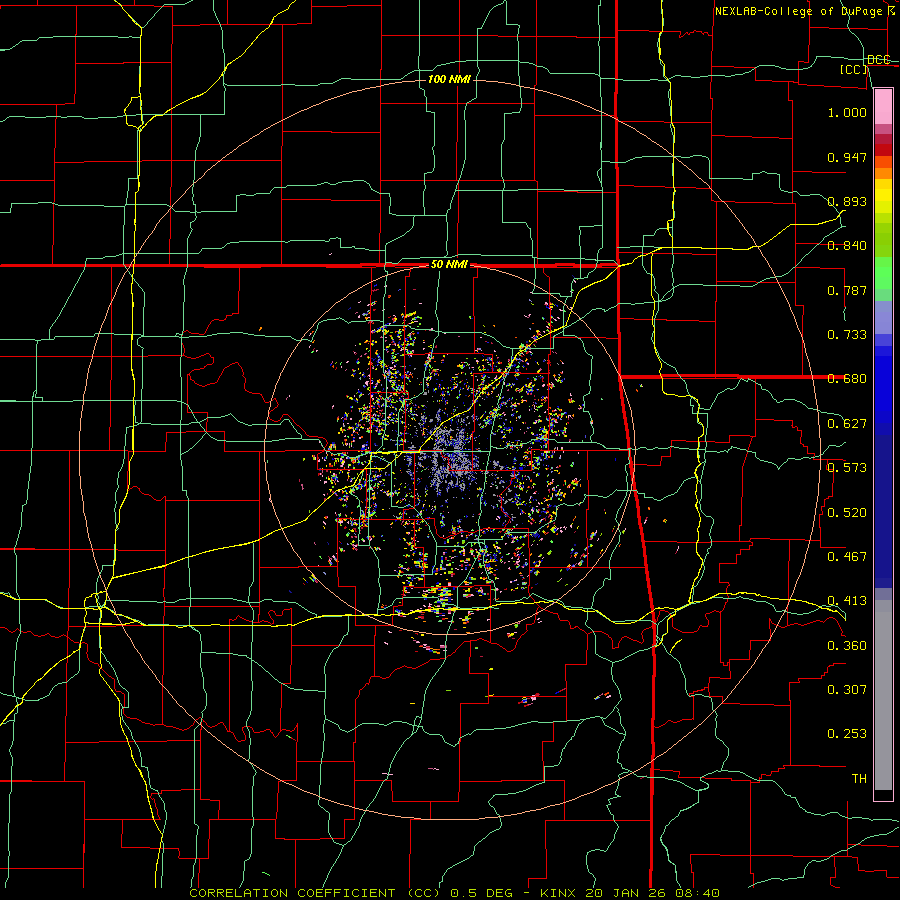Click the CORRELATION COEFFICIENT (CC) product title
Image resolution: width=900 pixels, height=900 pixels.
coord(315,893)
